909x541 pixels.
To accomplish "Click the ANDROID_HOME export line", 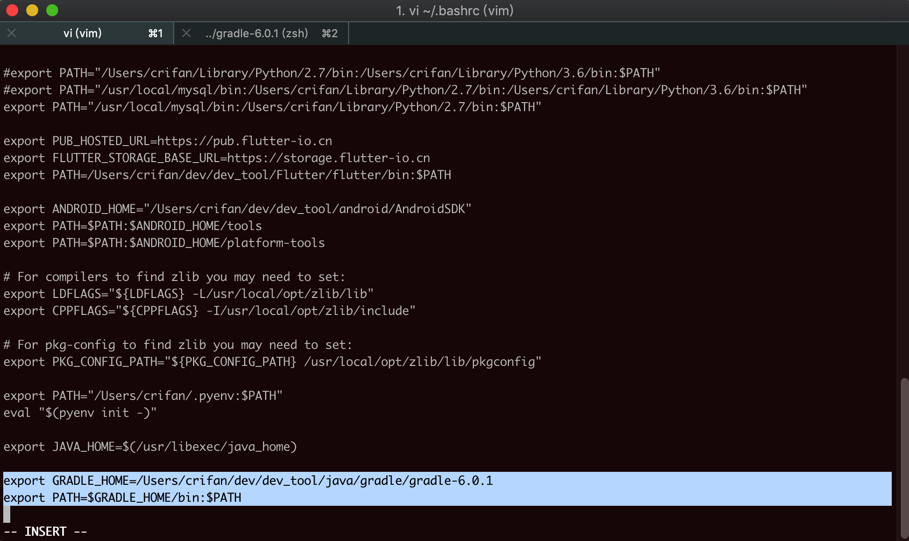I will (x=237, y=209).
